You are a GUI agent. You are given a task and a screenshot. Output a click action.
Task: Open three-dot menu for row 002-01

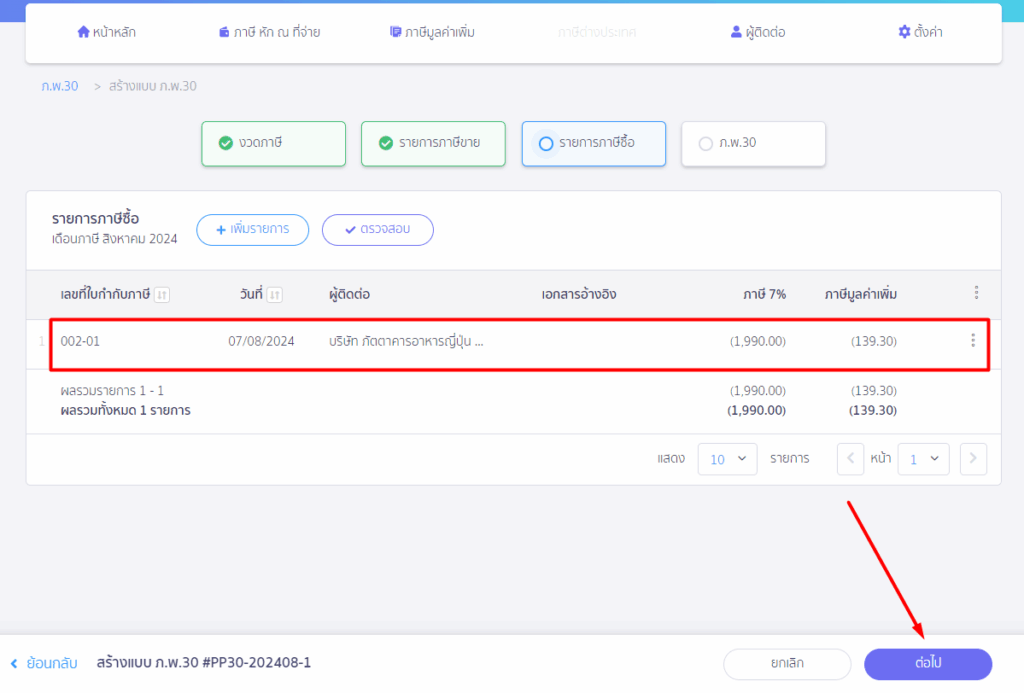pos(972,341)
